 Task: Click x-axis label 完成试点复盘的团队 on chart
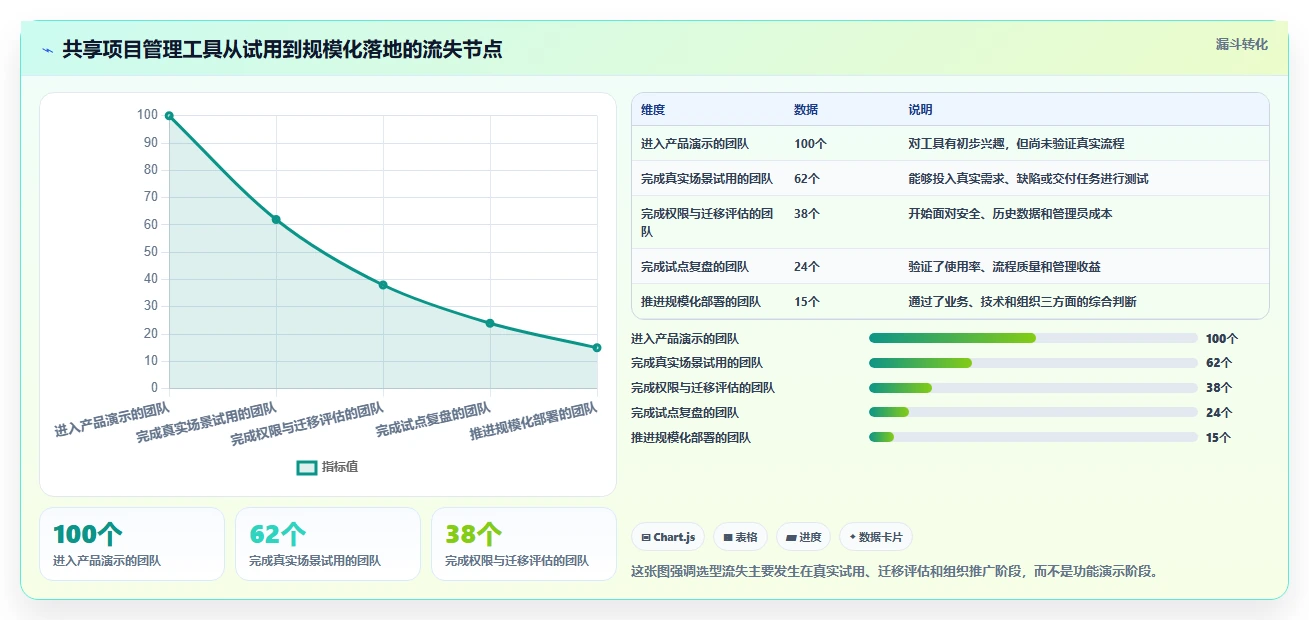tap(433, 420)
